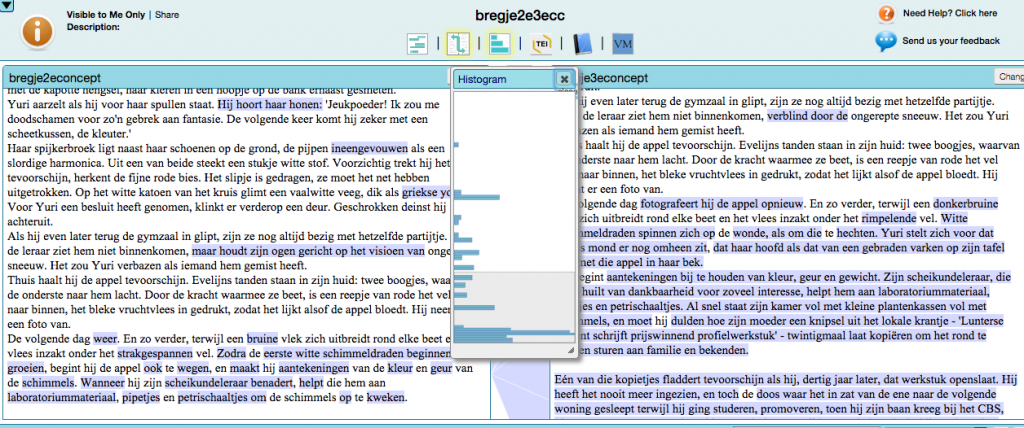Click the Histogram resize grip corner
The width and height of the screenshot is (1024, 428).
(x=571, y=351)
